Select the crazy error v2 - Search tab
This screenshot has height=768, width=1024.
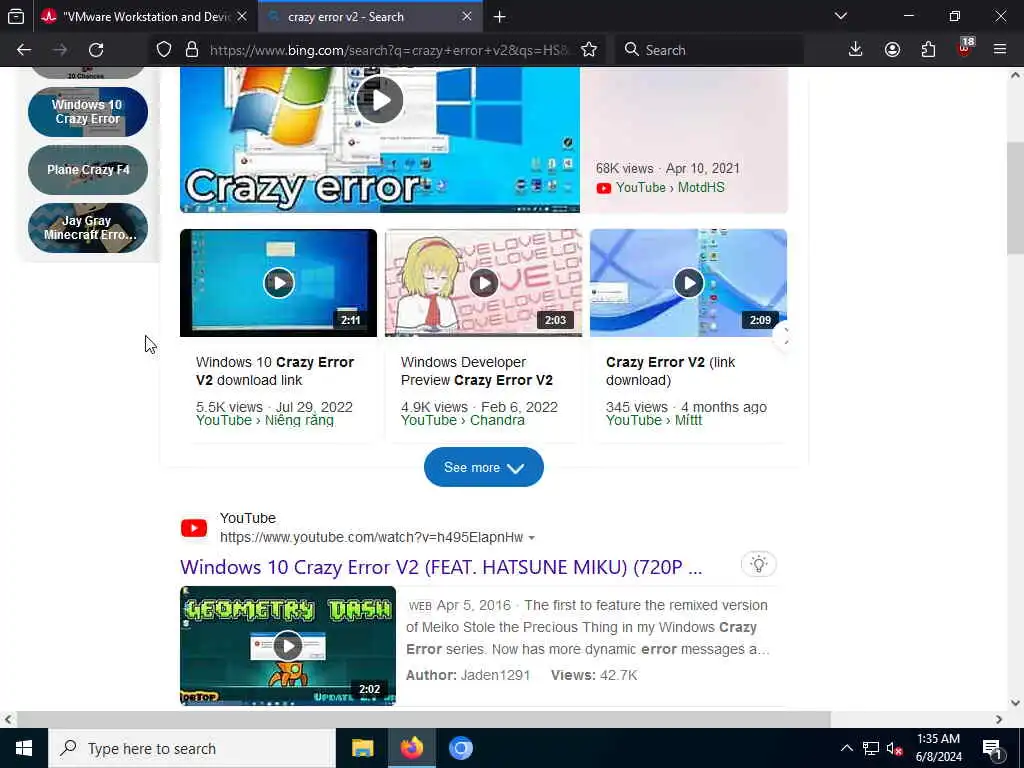click(370, 17)
